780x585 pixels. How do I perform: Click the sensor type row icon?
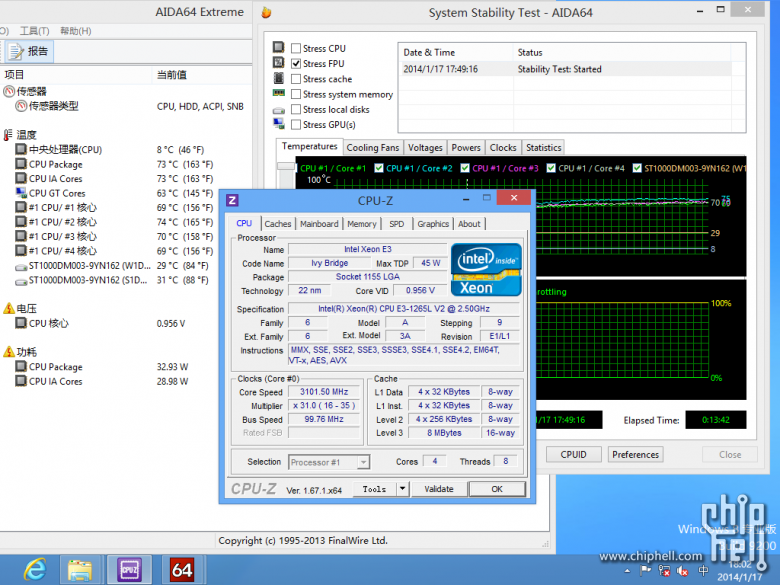tap(21, 106)
